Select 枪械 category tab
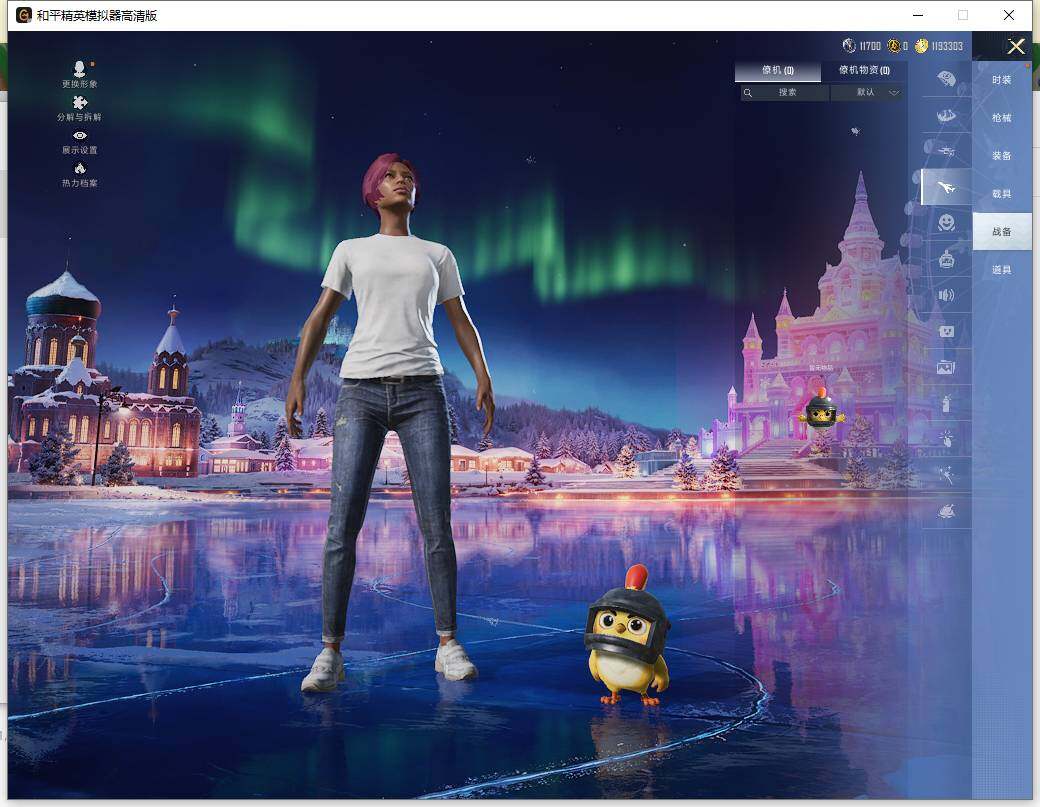Viewport: 1040px width, 807px height. coord(1002,117)
